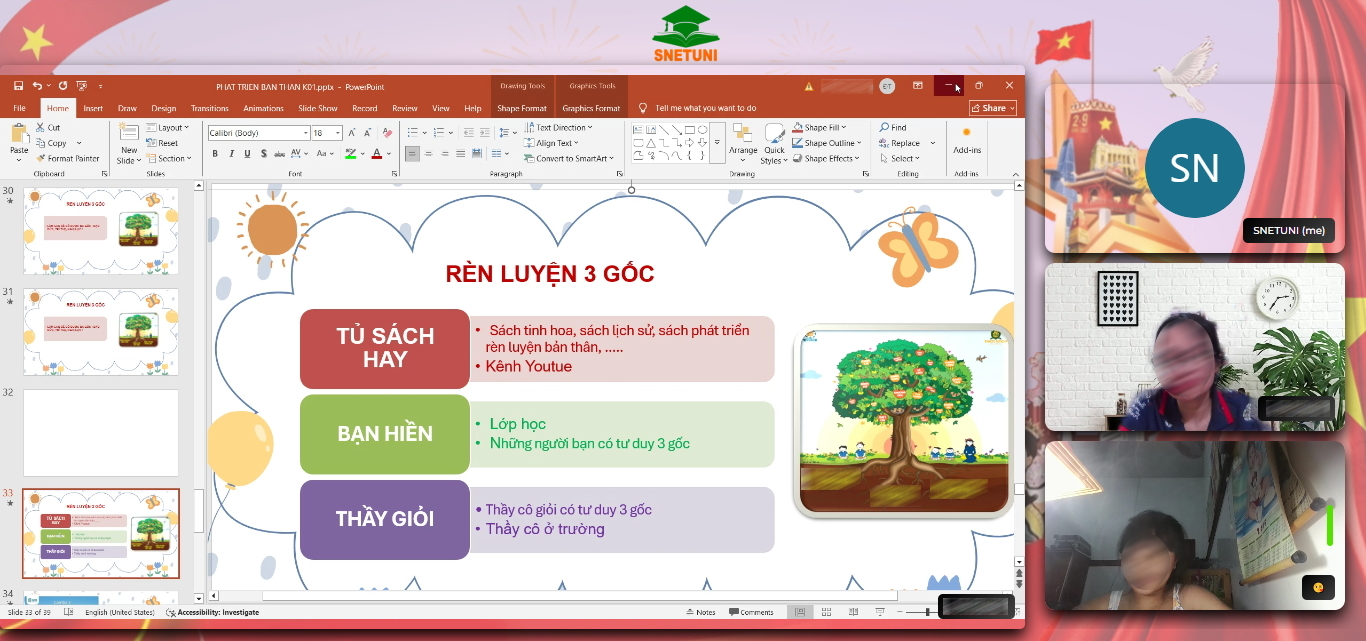Expand the shapes gallery with More arrow
This screenshot has width=1366, height=641.
pyautogui.click(x=717, y=142)
